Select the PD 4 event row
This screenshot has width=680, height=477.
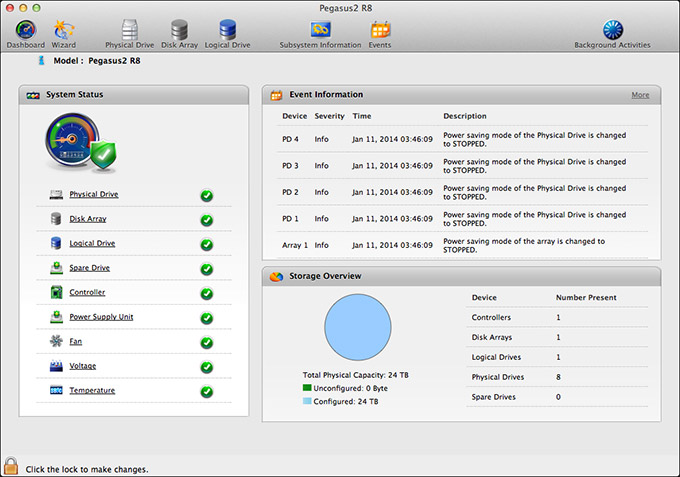[462, 139]
